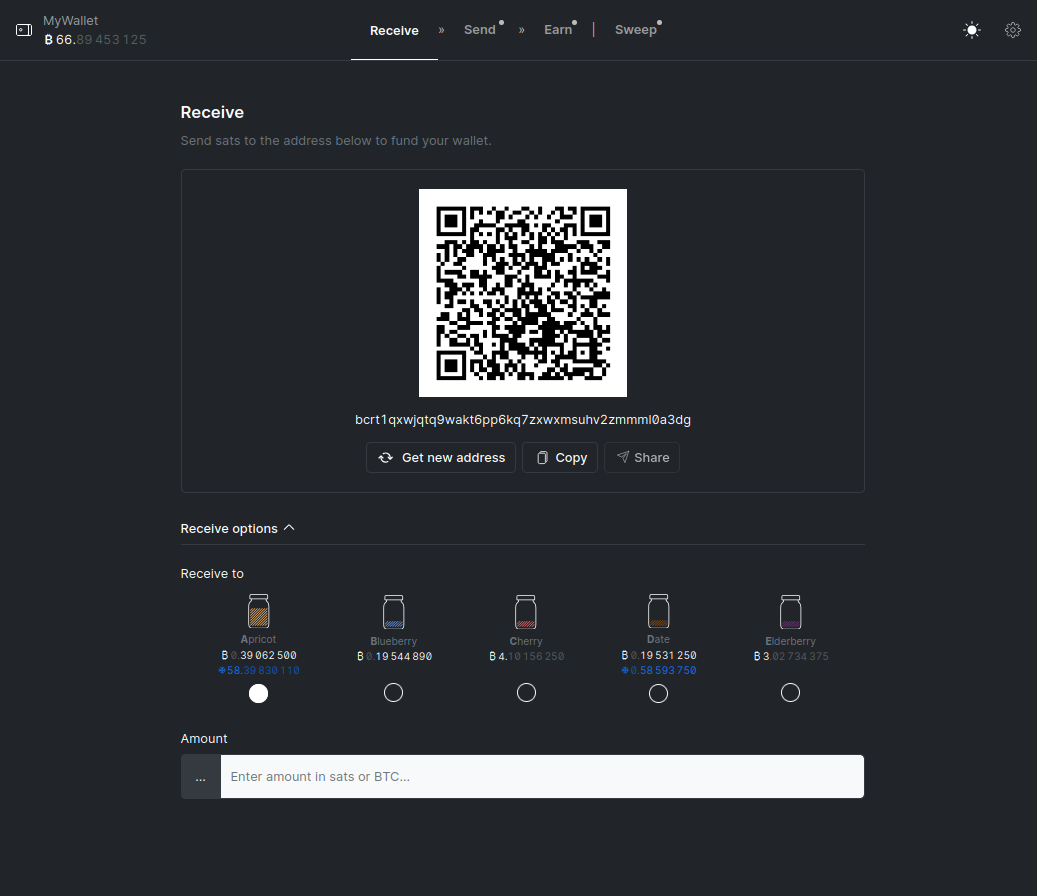The height and width of the screenshot is (896, 1037).
Task: Click Apricot balance 0.39 062 500
Action: click(259, 655)
